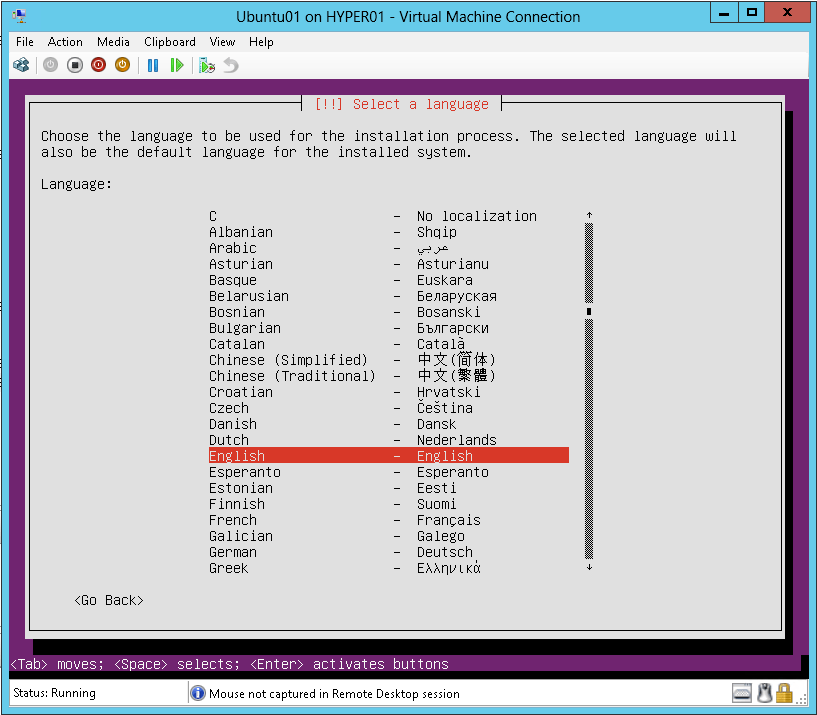The width and height of the screenshot is (817, 715).
Task: Select Estonian language row
Action: tap(389, 488)
